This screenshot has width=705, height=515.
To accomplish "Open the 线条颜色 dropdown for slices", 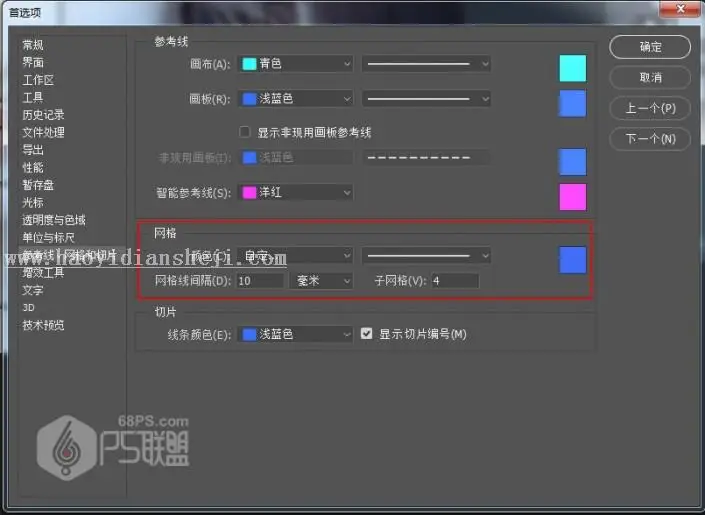I will pyautogui.click(x=295, y=334).
